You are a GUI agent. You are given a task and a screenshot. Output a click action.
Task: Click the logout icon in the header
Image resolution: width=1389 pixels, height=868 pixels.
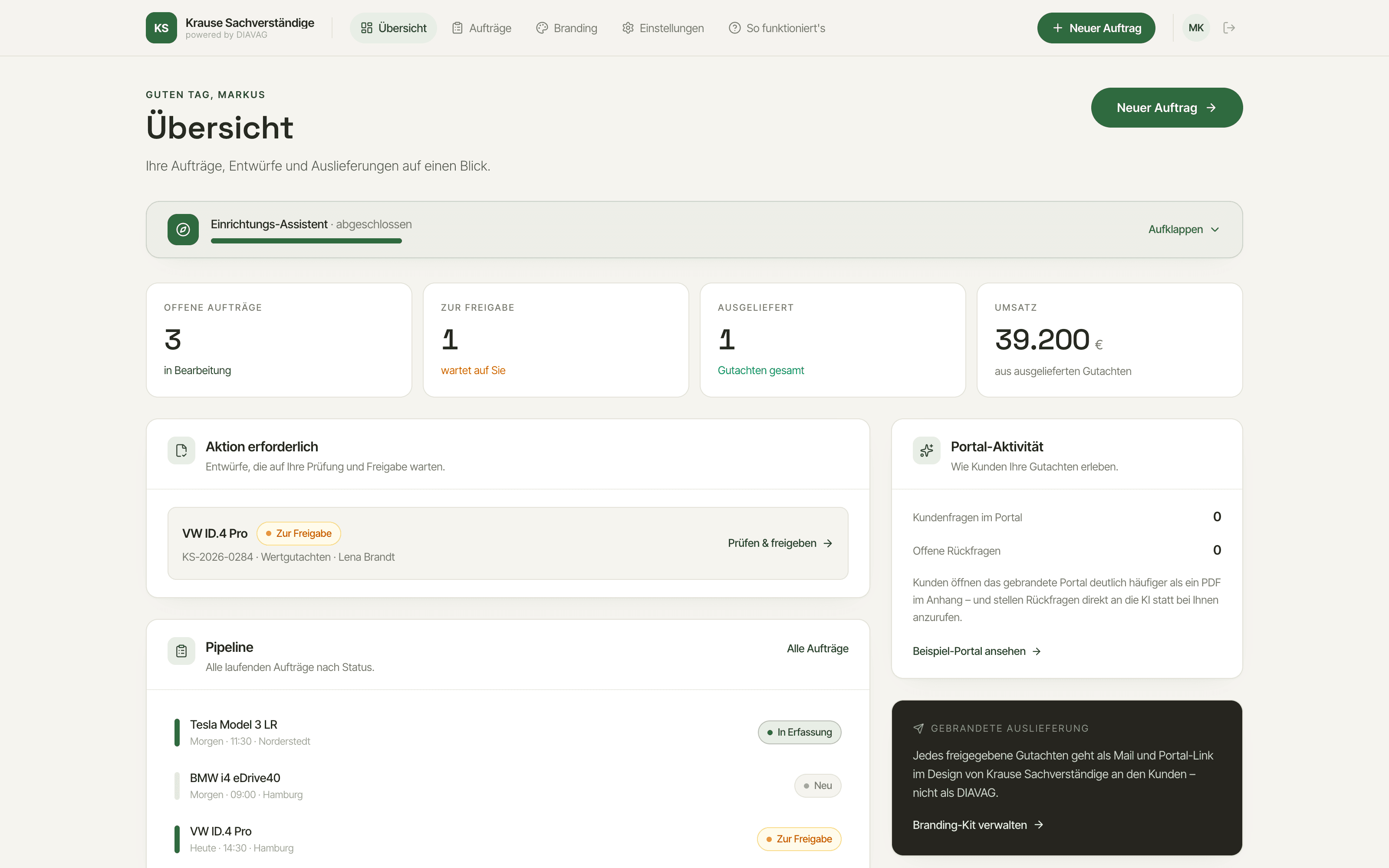(x=1229, y=28)
